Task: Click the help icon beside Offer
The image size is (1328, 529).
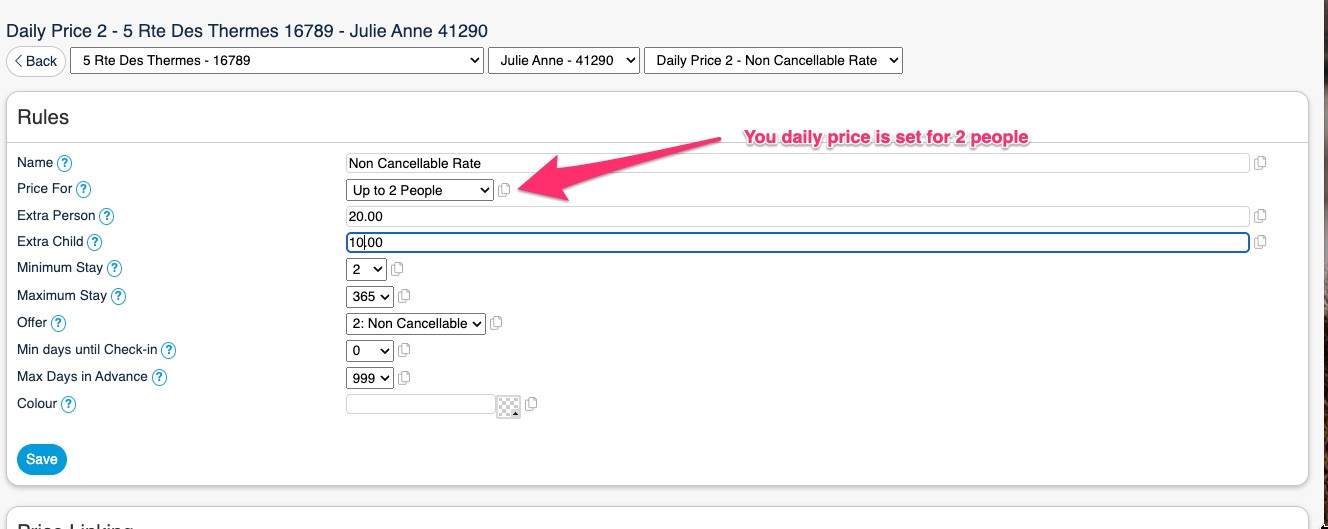Action: [59, 323]
